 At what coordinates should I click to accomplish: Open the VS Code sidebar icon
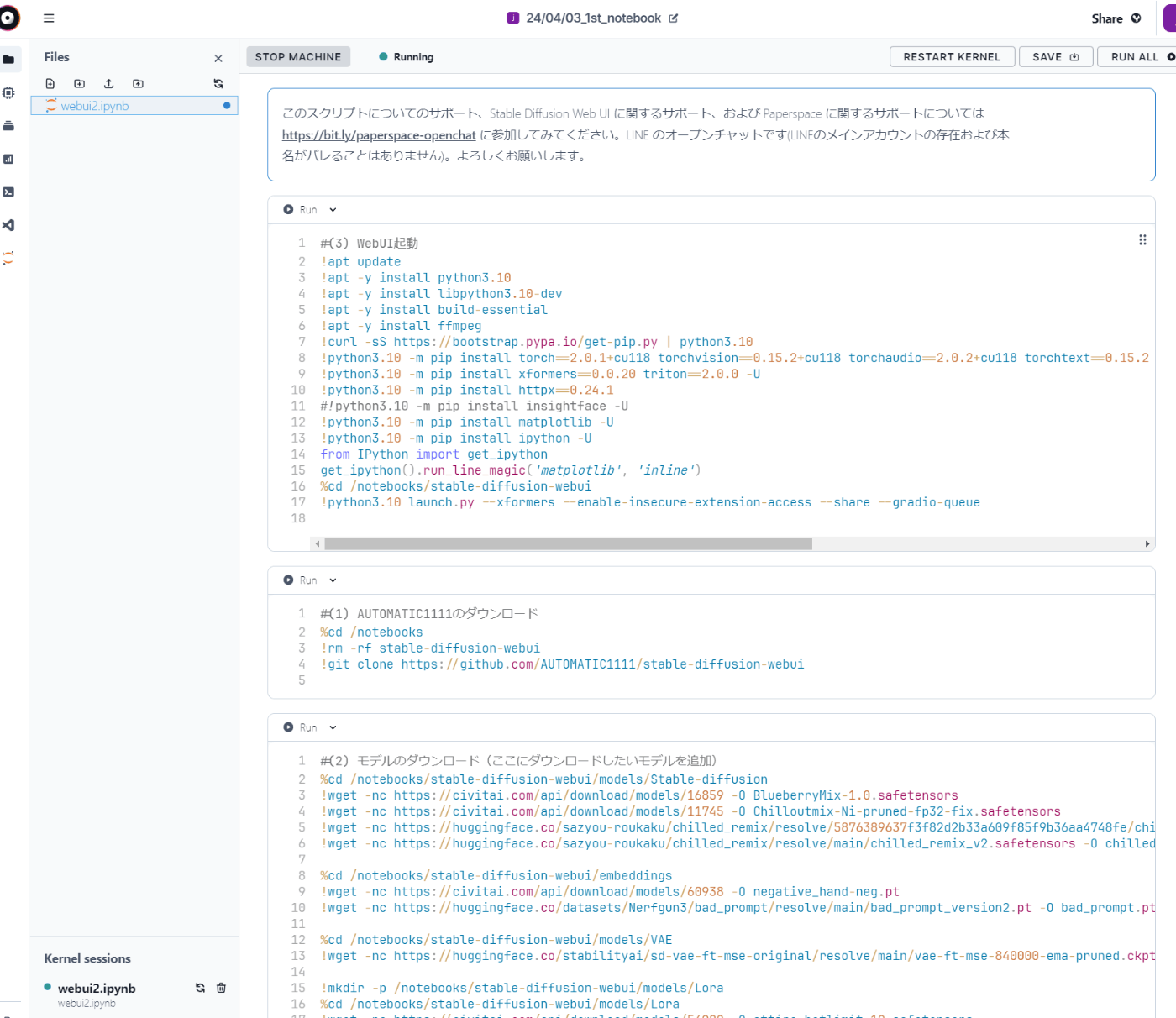click(8, 225)
